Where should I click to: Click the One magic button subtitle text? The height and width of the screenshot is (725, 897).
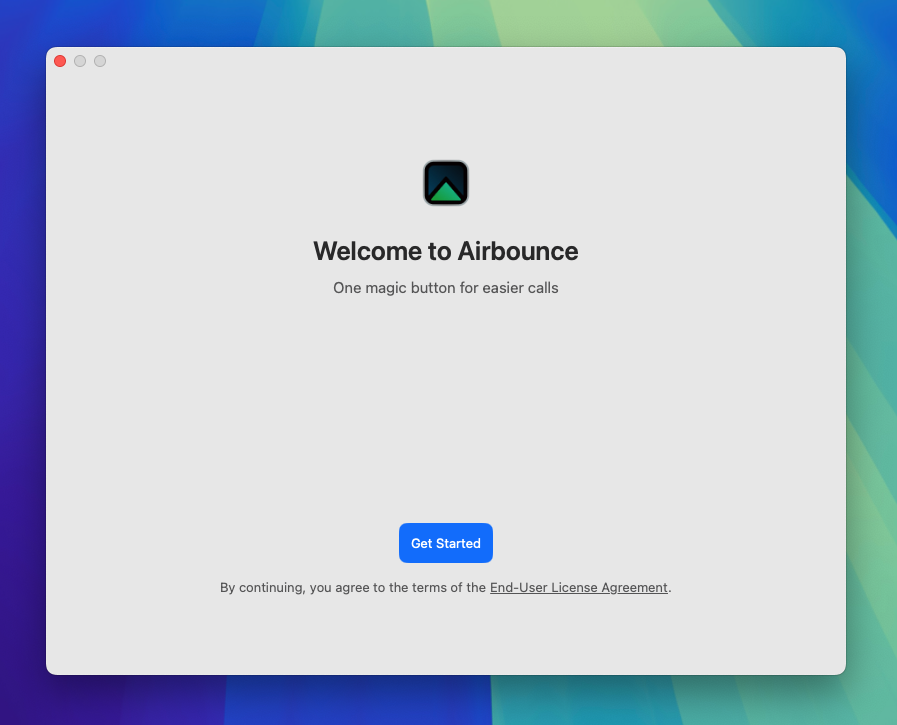tap(445, 288)
